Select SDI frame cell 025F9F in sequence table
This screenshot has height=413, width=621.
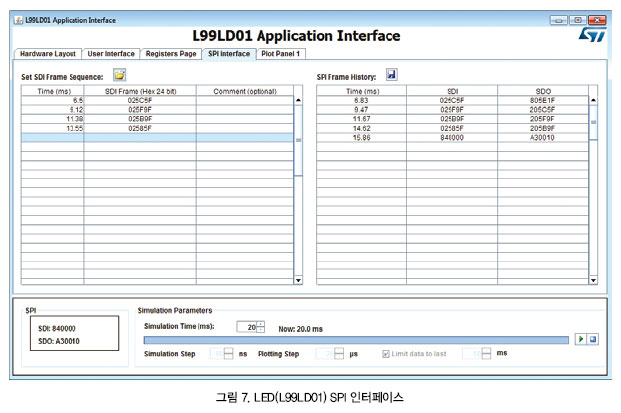point(140,110)
